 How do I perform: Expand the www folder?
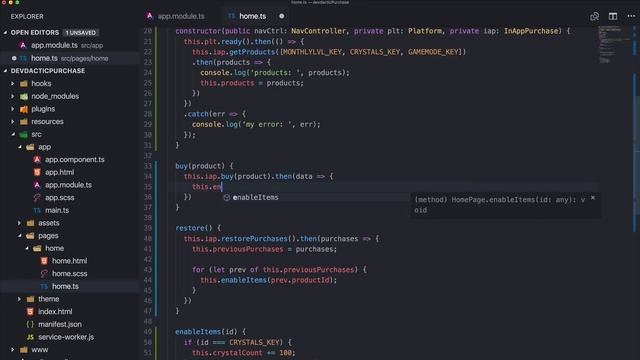tap(13, 349)
